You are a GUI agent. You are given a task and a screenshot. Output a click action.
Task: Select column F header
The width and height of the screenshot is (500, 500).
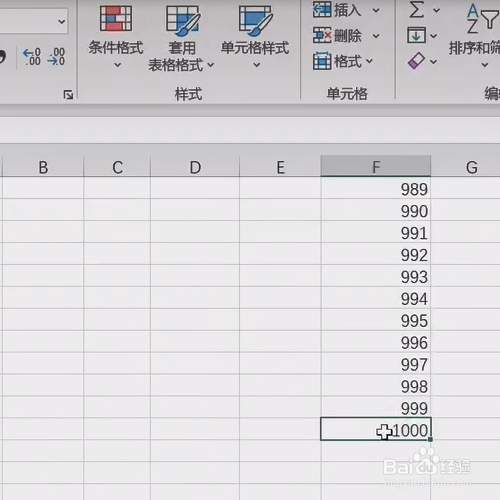376,166
